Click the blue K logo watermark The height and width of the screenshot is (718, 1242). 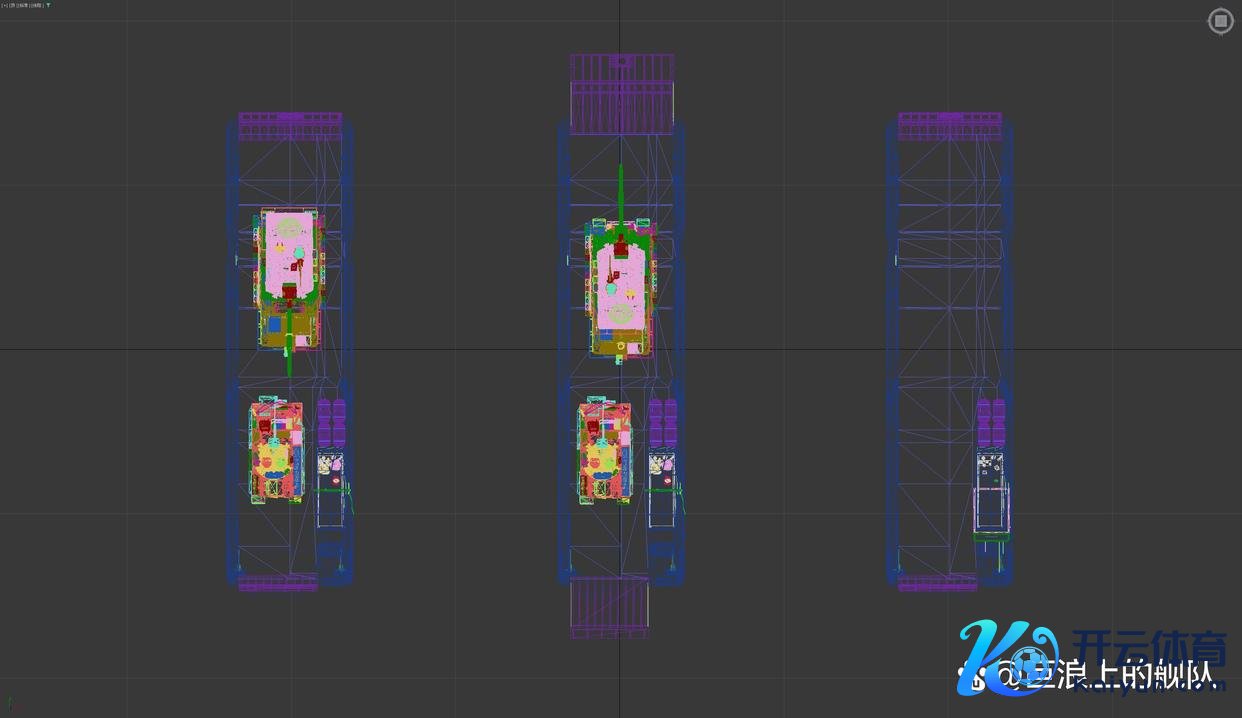1005,655
